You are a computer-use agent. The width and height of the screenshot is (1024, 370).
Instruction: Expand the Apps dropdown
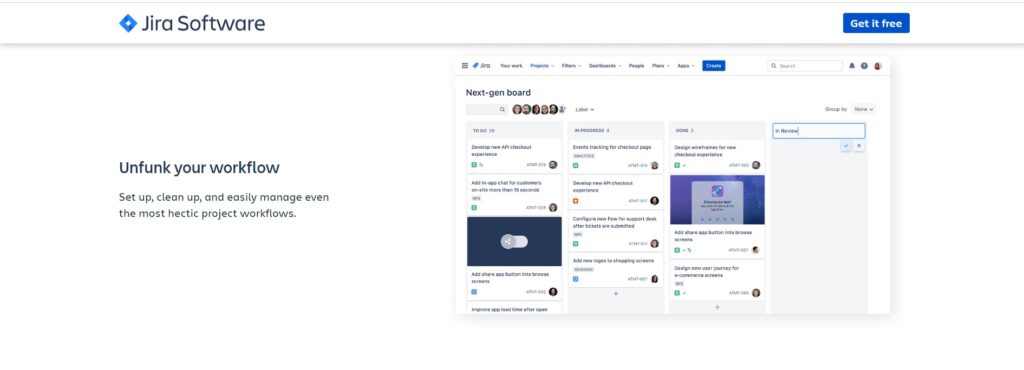coord(686,66)
